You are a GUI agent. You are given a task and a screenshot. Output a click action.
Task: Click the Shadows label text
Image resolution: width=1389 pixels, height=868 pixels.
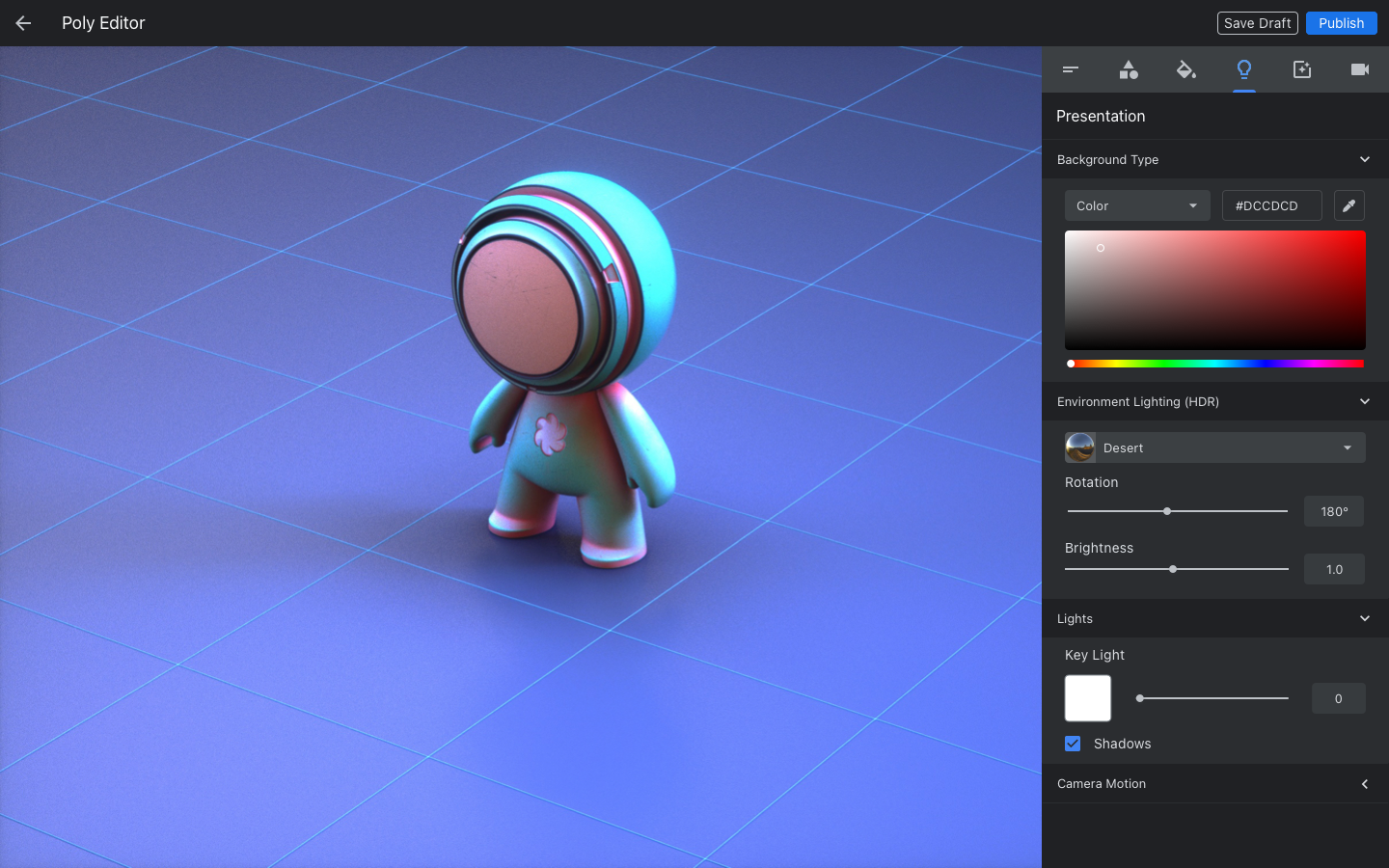1122,744
